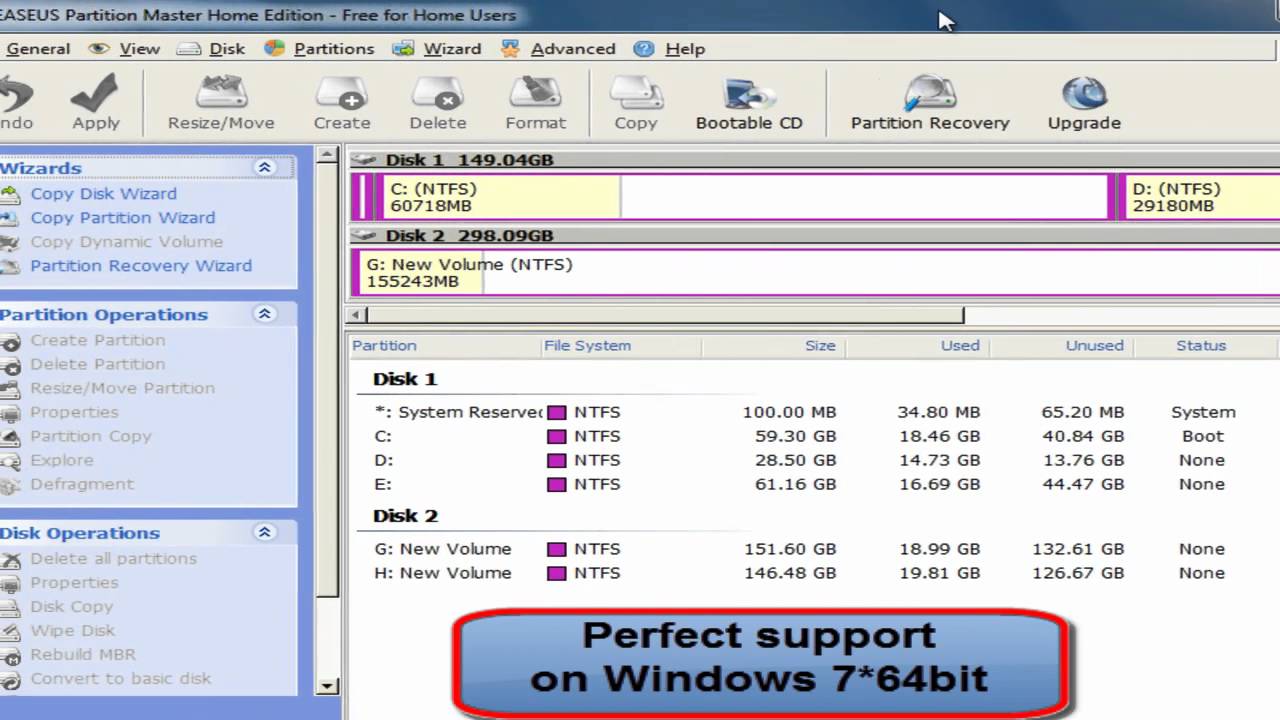The width and height of the screenshot is (1280, 720).
Task: Select the D: (NTFS) block in disk map
Action: pos(1200,197)
